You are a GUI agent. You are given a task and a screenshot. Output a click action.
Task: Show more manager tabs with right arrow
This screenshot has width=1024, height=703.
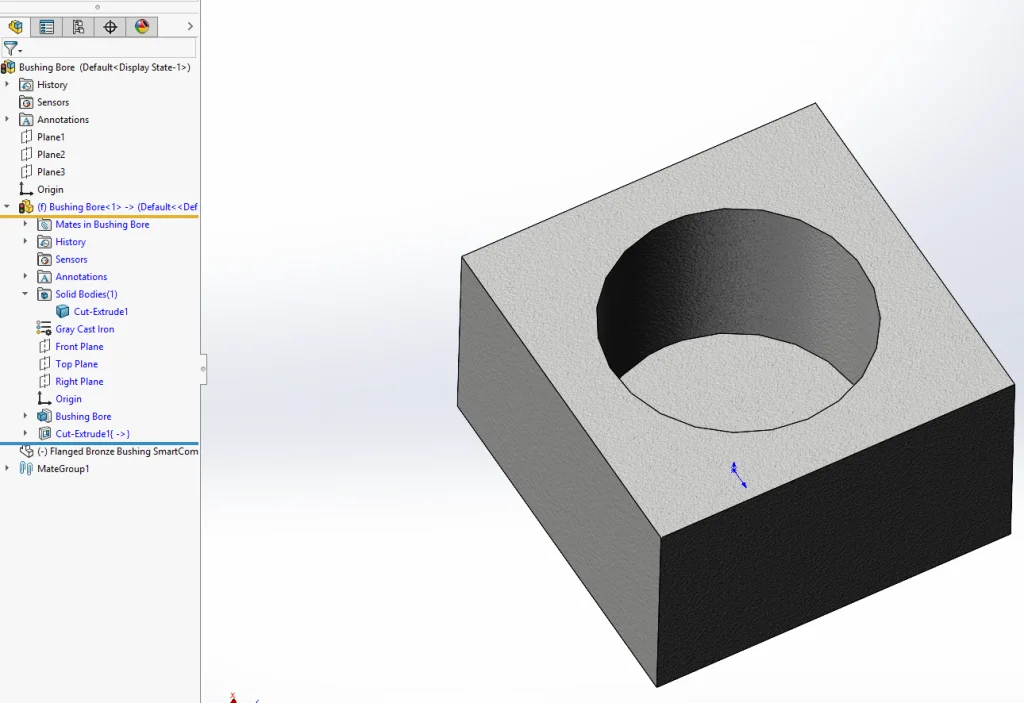pyautogui.click(x=190, y=26)
